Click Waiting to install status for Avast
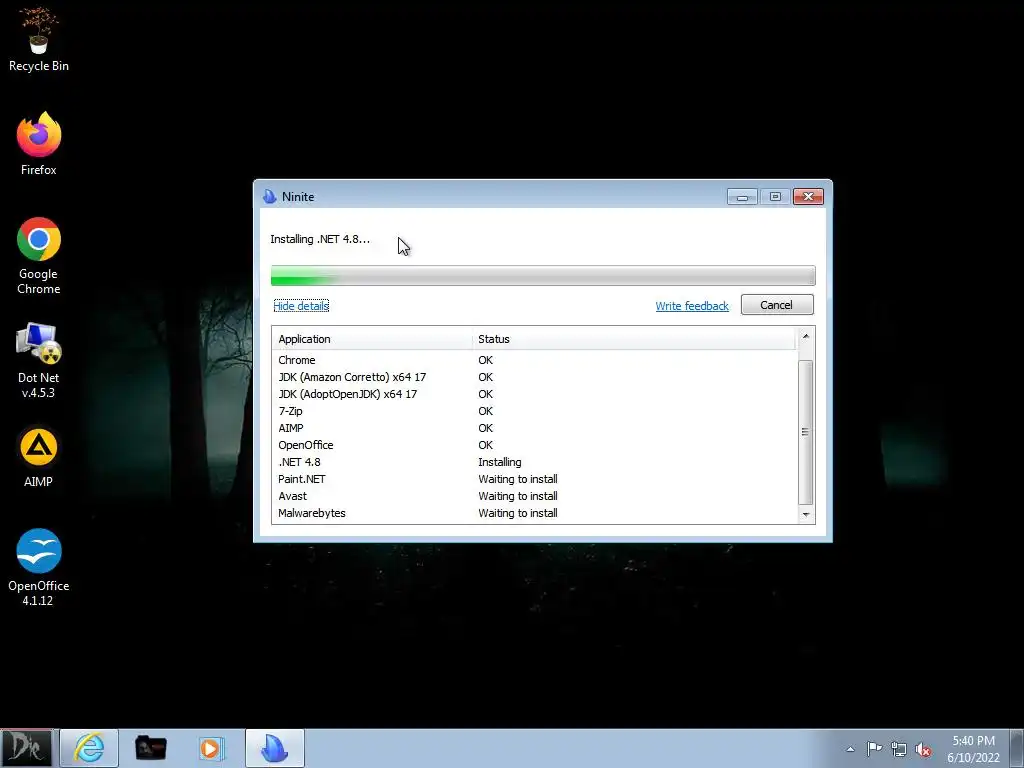This screenshot has height=768, width=1024. click(518, 496)
